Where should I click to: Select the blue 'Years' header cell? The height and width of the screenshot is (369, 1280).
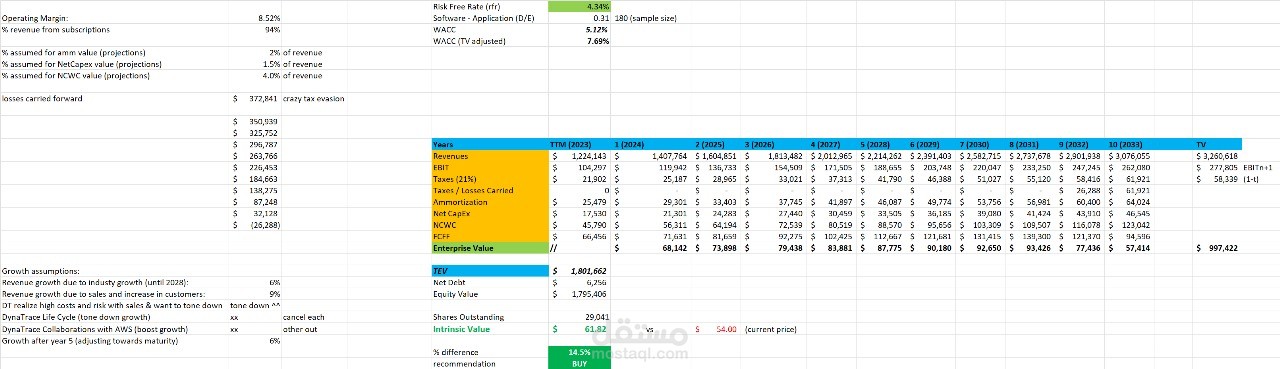[x=490, y=144]
